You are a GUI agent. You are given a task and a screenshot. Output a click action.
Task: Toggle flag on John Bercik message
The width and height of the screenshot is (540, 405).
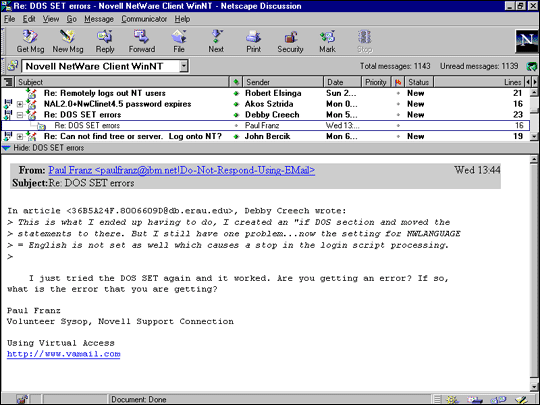[398, 137]
